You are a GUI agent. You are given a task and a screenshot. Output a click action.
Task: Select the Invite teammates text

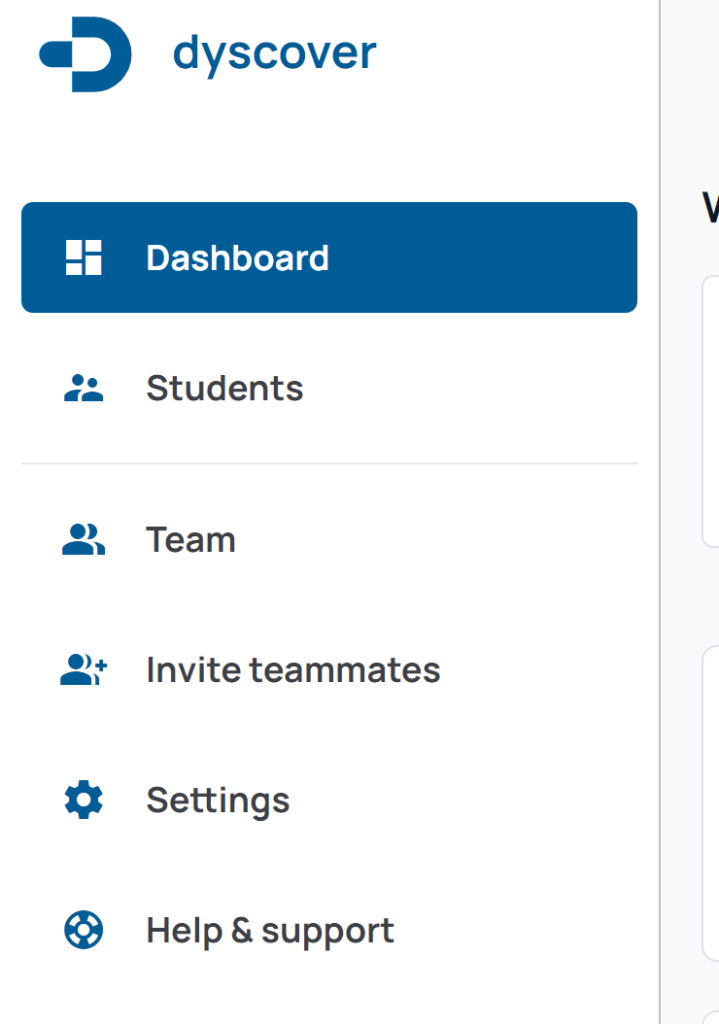tap(293, 670)
